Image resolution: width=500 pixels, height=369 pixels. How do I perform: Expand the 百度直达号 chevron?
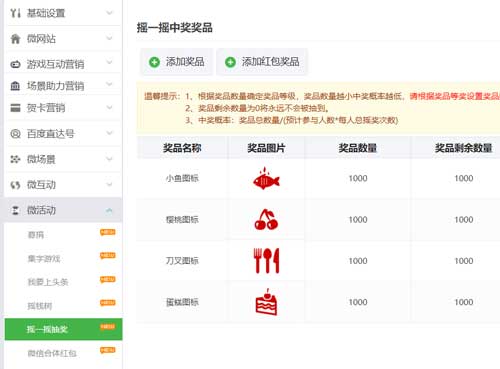(x=109, y=133)
